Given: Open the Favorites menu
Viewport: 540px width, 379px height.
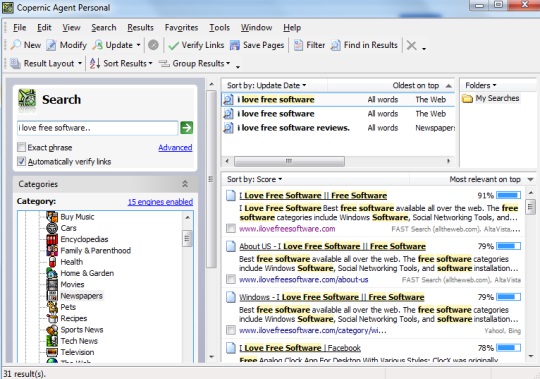Looking at the screenshot, I should [x=181, y=28].
